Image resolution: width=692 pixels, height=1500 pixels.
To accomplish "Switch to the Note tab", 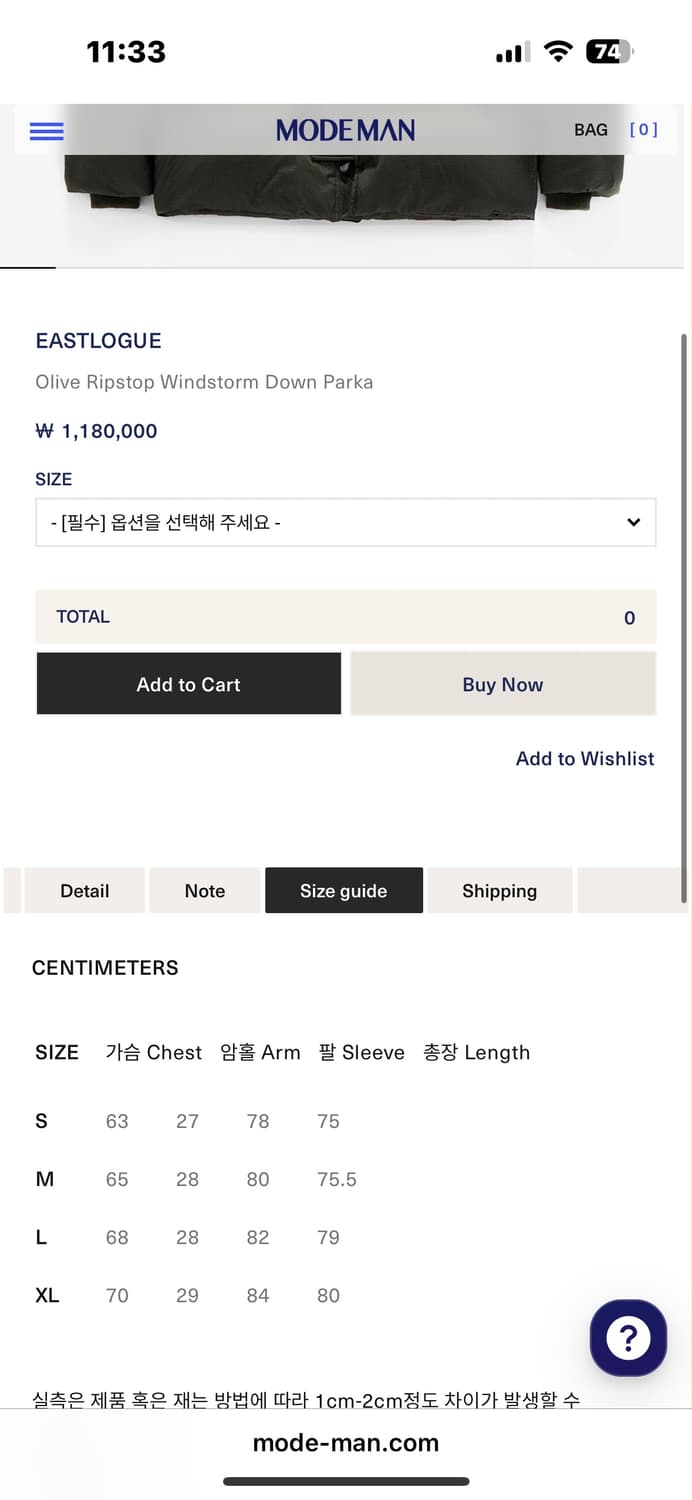I will (x=205, y=891).
